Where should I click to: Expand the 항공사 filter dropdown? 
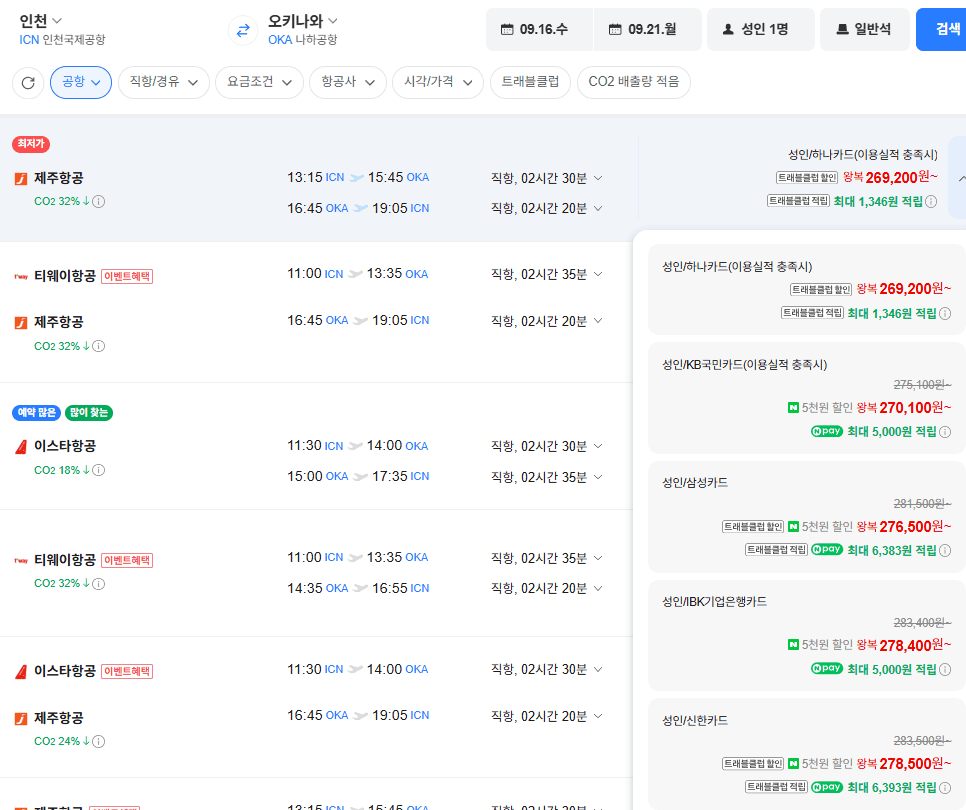coord(348,82)
